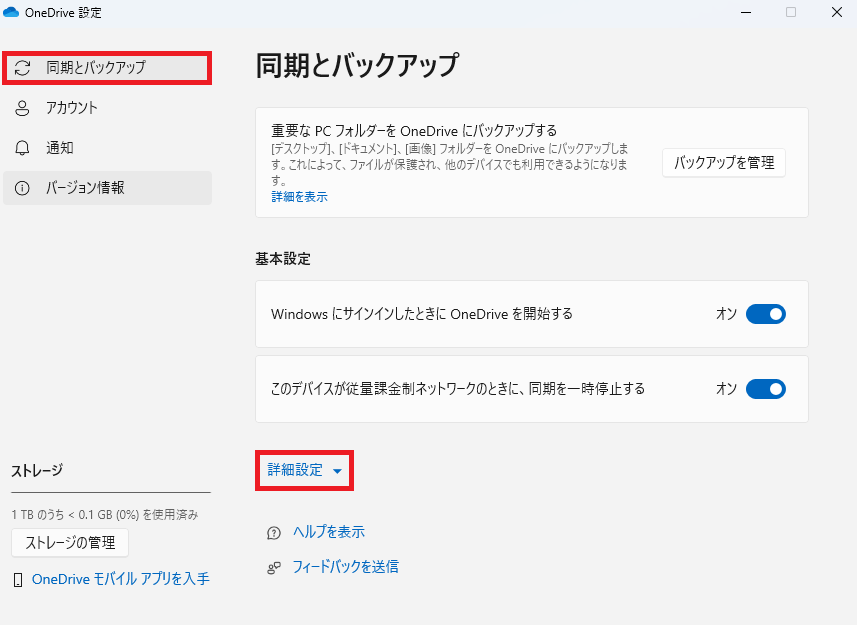Click the info circle icon for バージョン情報

pos(22,188)
